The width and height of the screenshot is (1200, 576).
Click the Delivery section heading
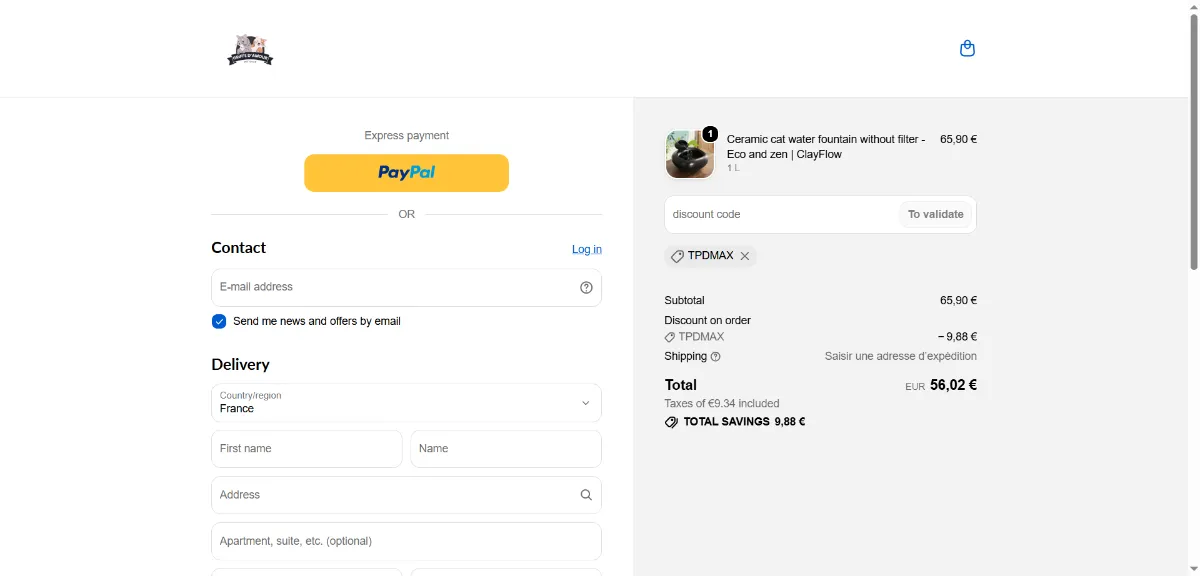click(x=240, y=365)
